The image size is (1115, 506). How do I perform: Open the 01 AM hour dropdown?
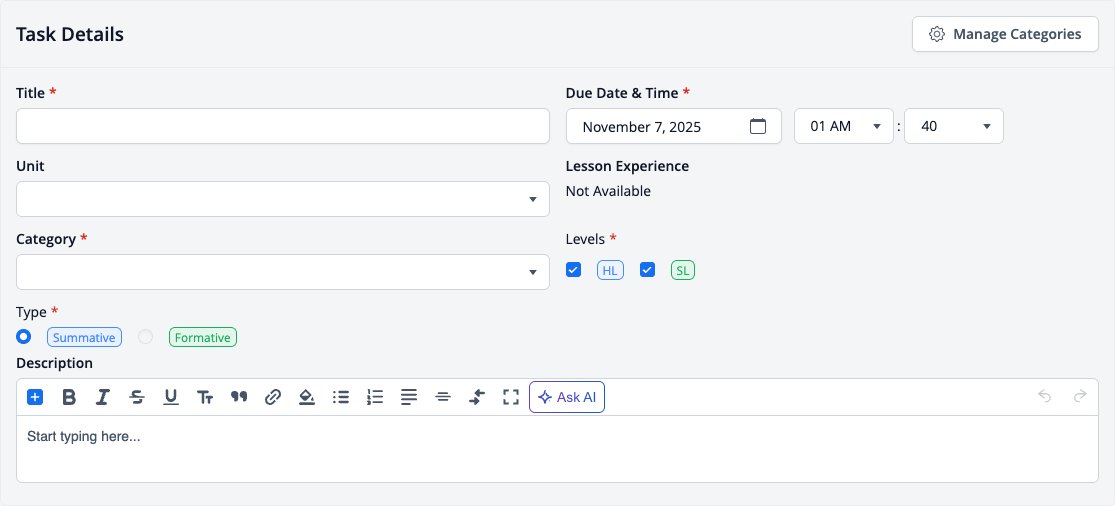pos(844,126)
